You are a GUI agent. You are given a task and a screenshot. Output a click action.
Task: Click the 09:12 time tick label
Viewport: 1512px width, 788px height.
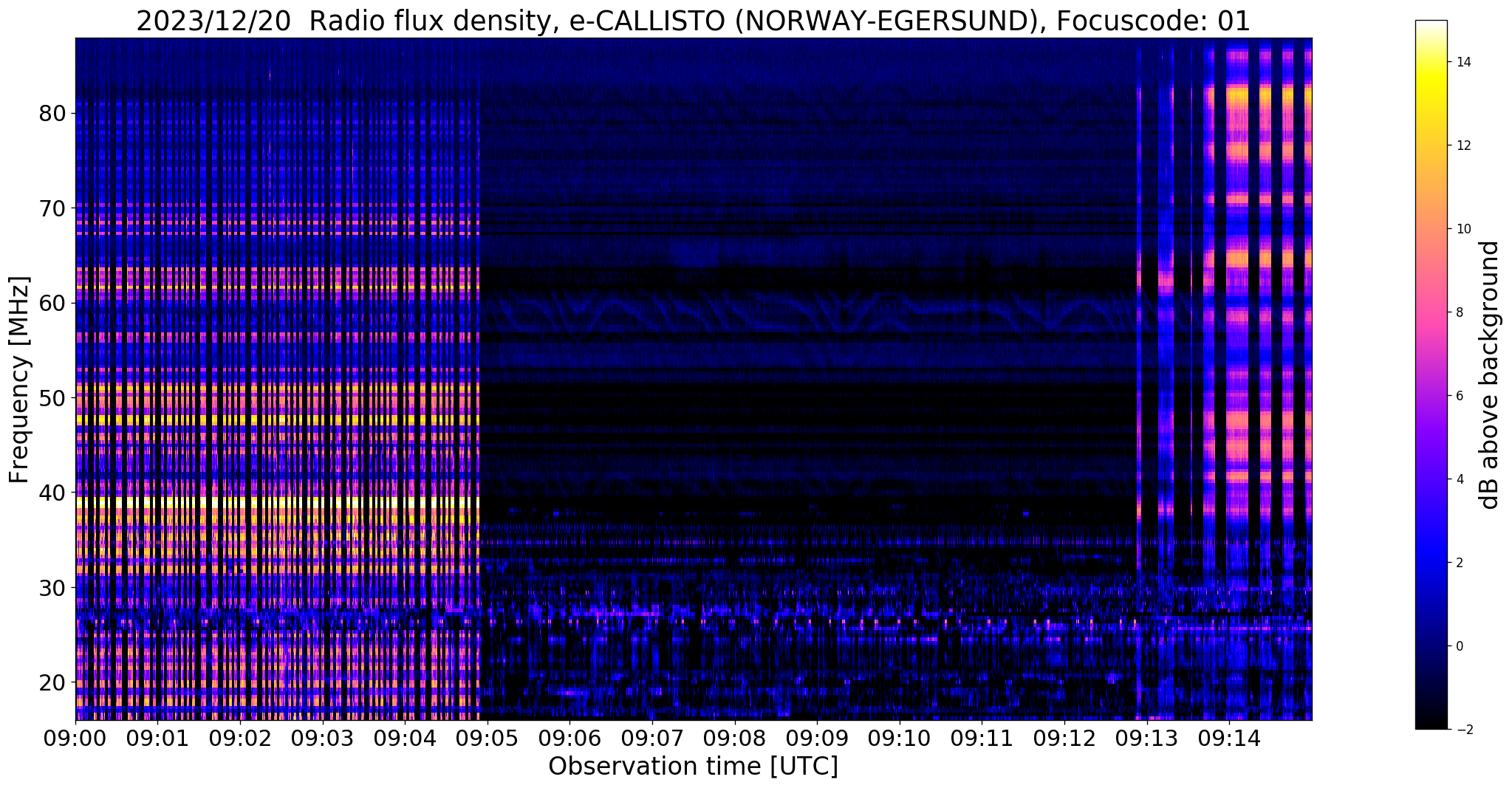(x=1064, y=737)
